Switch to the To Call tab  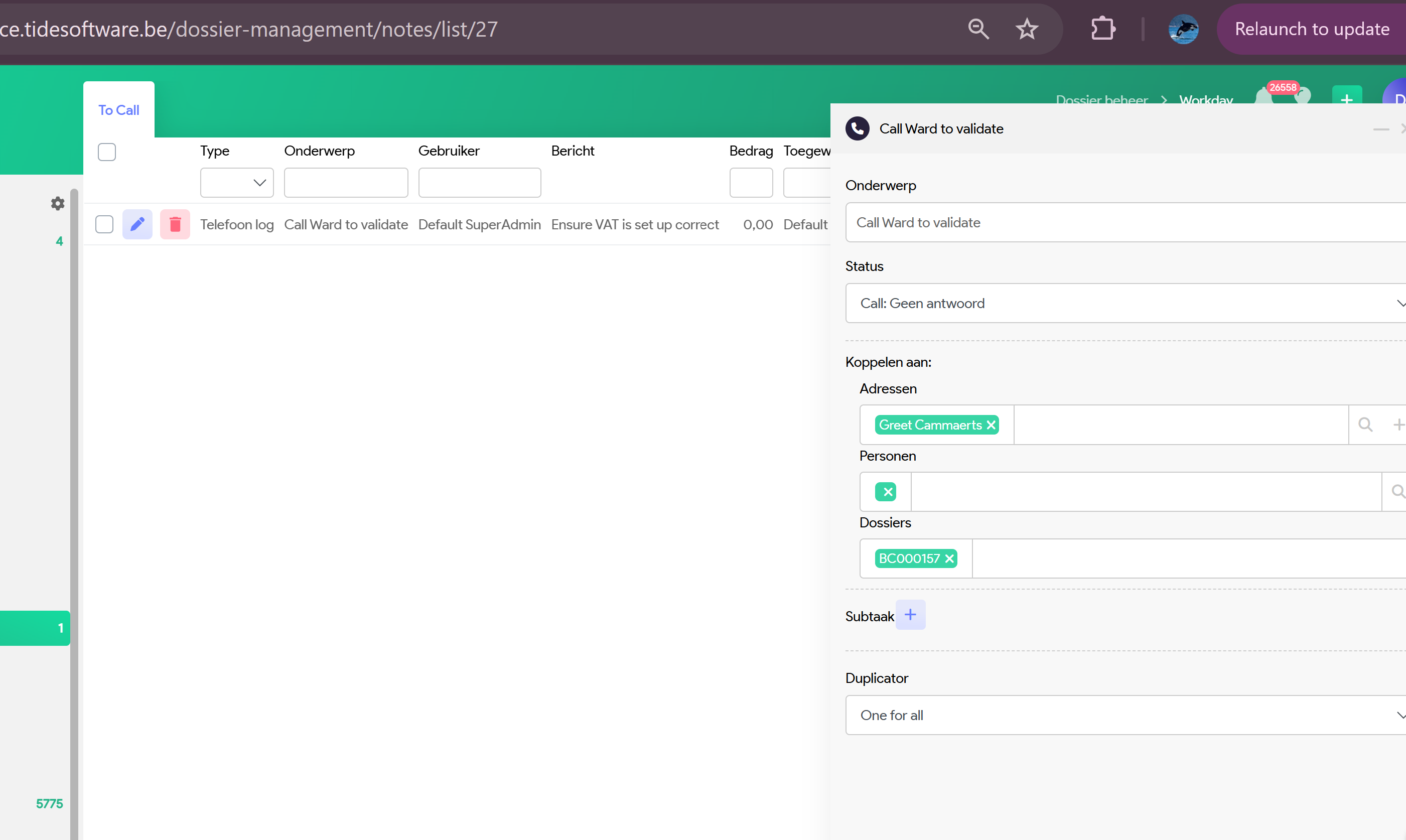point(119,110)
